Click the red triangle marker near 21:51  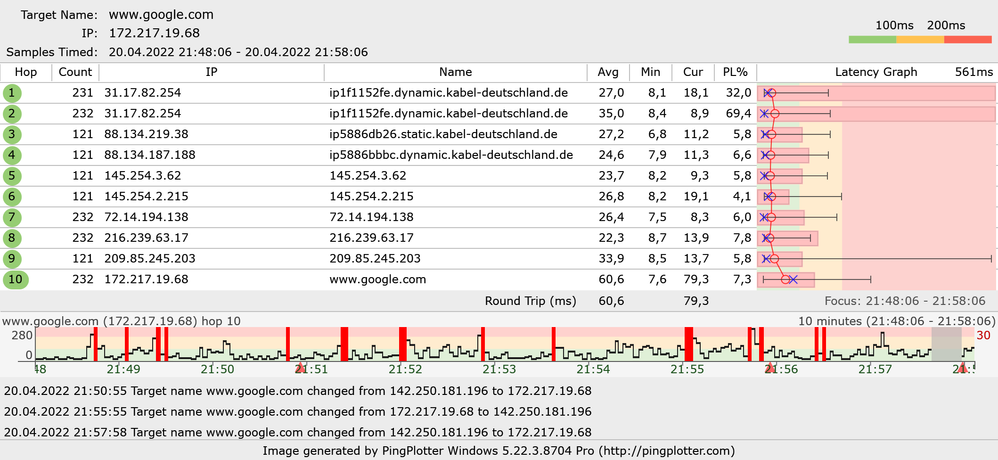299,367
